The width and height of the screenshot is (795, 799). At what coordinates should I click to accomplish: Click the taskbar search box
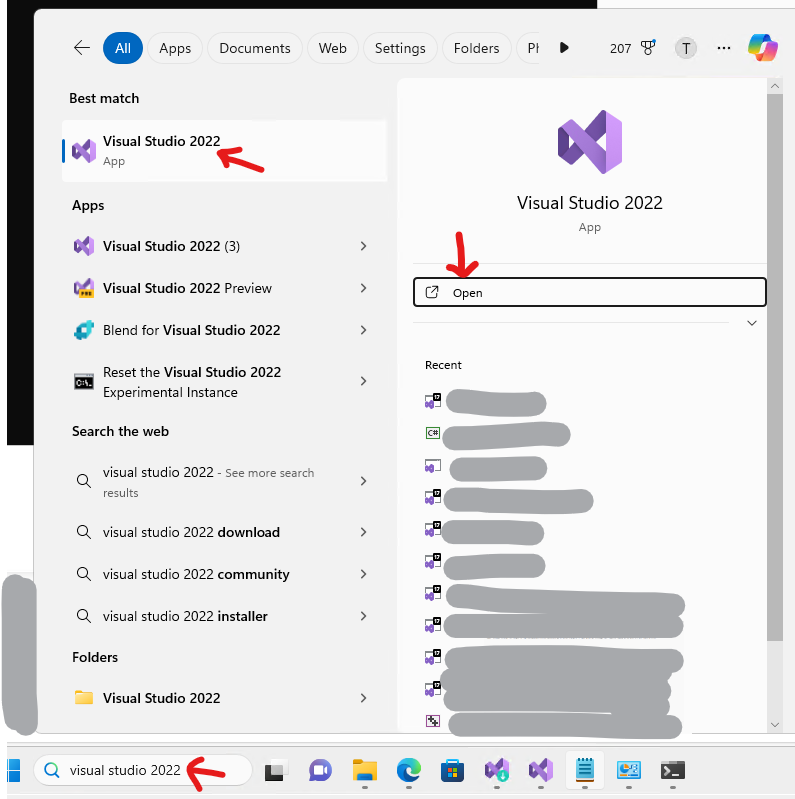[x=143, y=770]
